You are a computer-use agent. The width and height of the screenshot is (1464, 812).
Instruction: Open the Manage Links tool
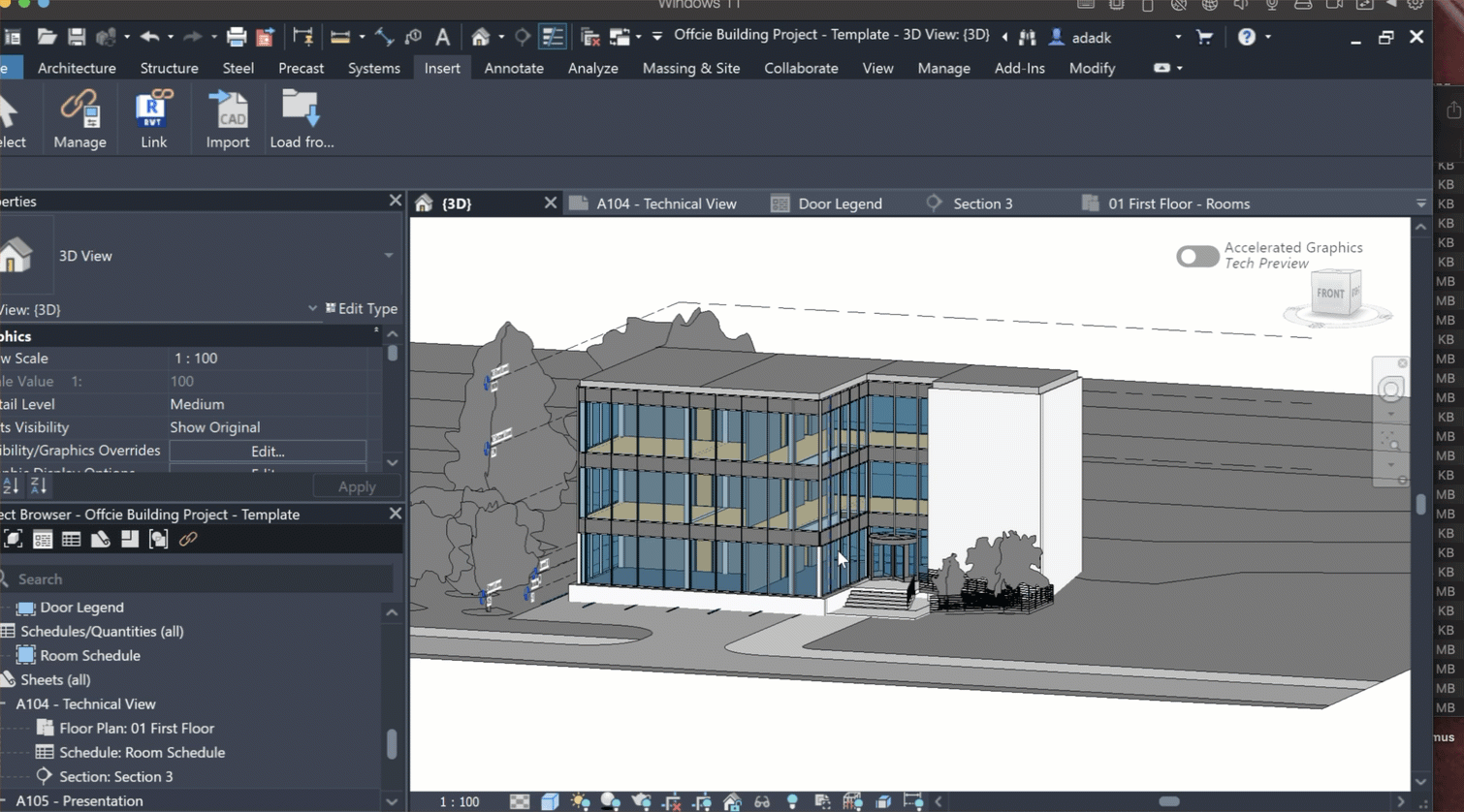point(80,114)
